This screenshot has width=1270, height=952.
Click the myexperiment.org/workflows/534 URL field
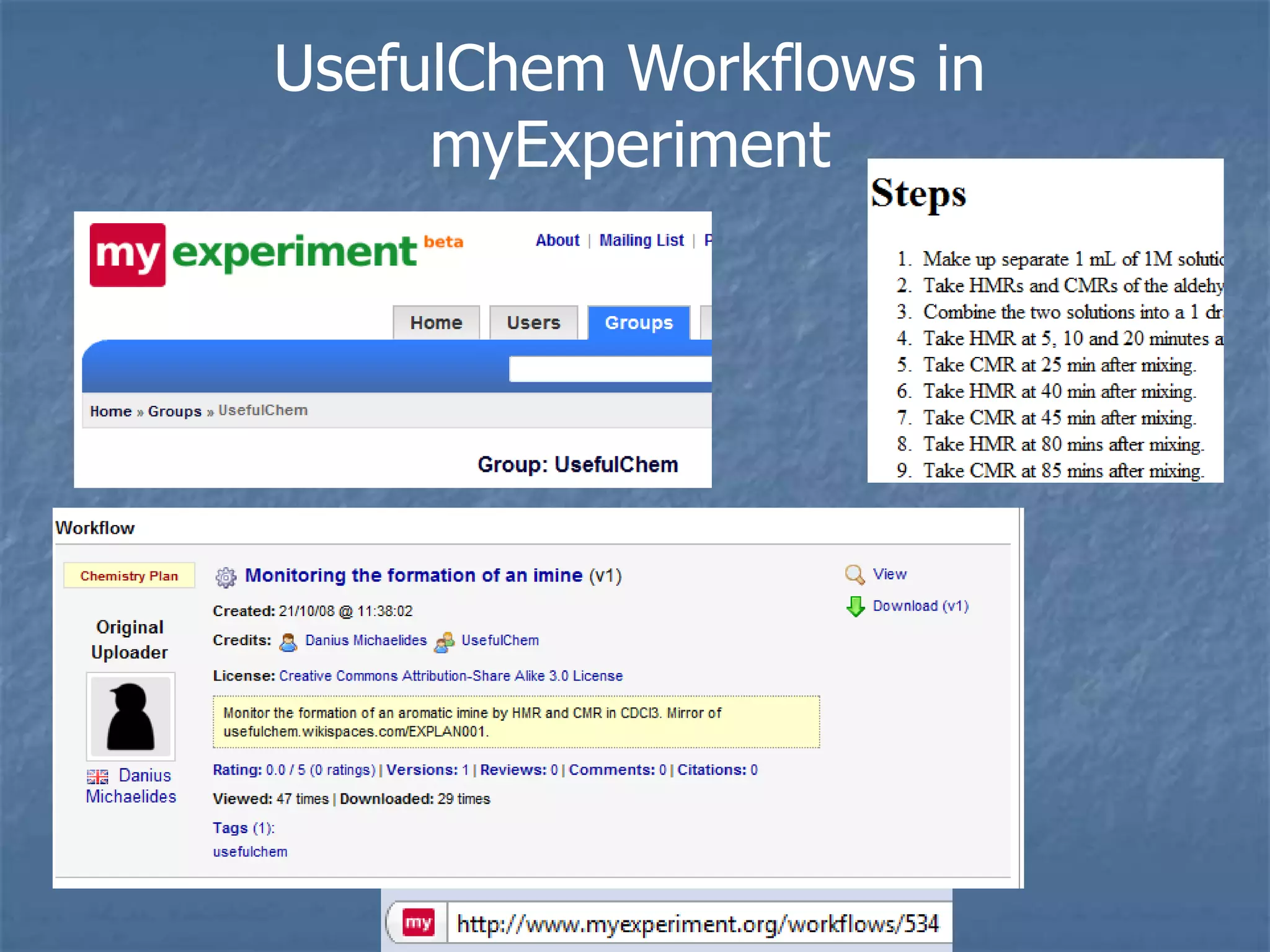coord(698,923)
